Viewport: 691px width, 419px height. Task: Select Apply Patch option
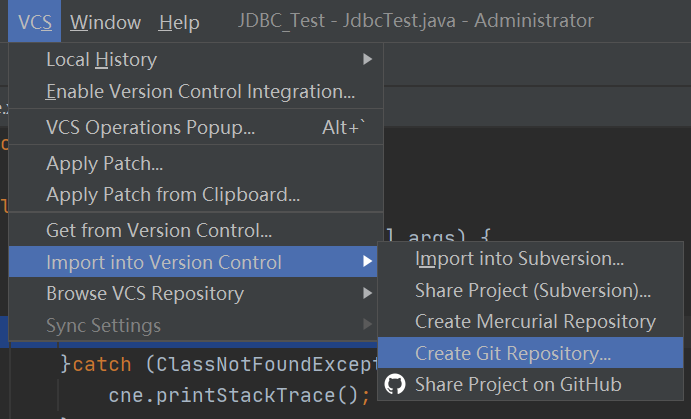(x=196, y=163)
